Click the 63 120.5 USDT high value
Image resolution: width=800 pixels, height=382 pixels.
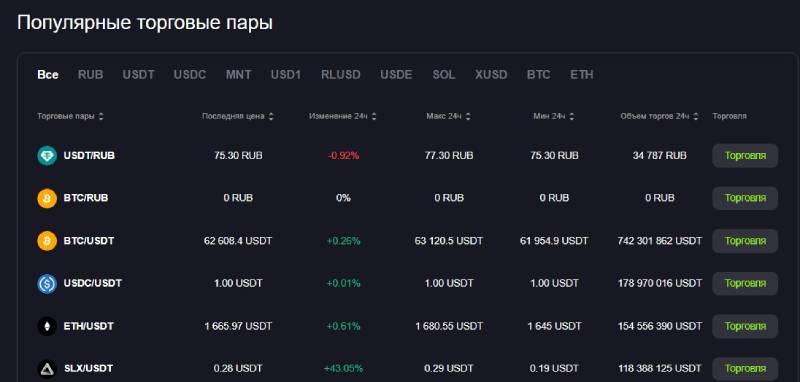(x=449, y=241)
